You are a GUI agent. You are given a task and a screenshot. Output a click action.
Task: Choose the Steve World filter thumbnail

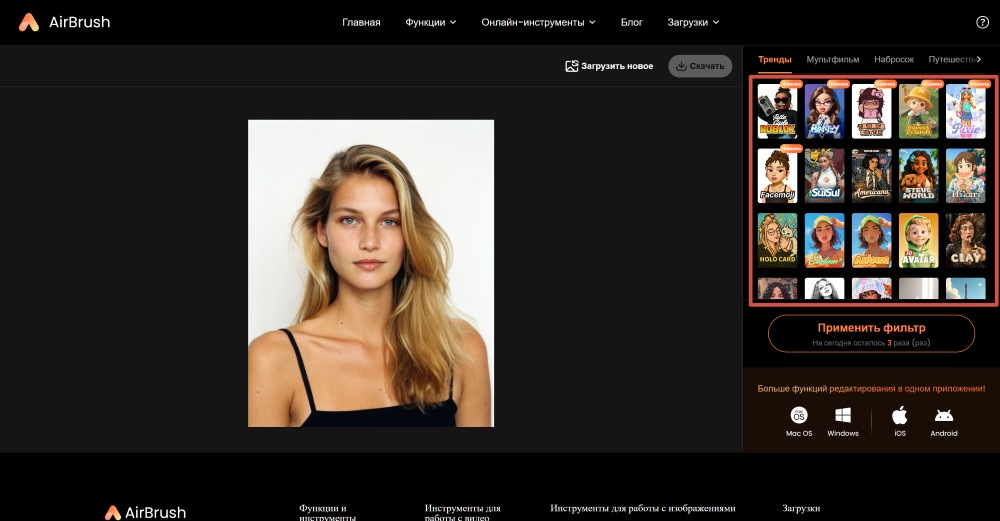(x=918, y=176)
